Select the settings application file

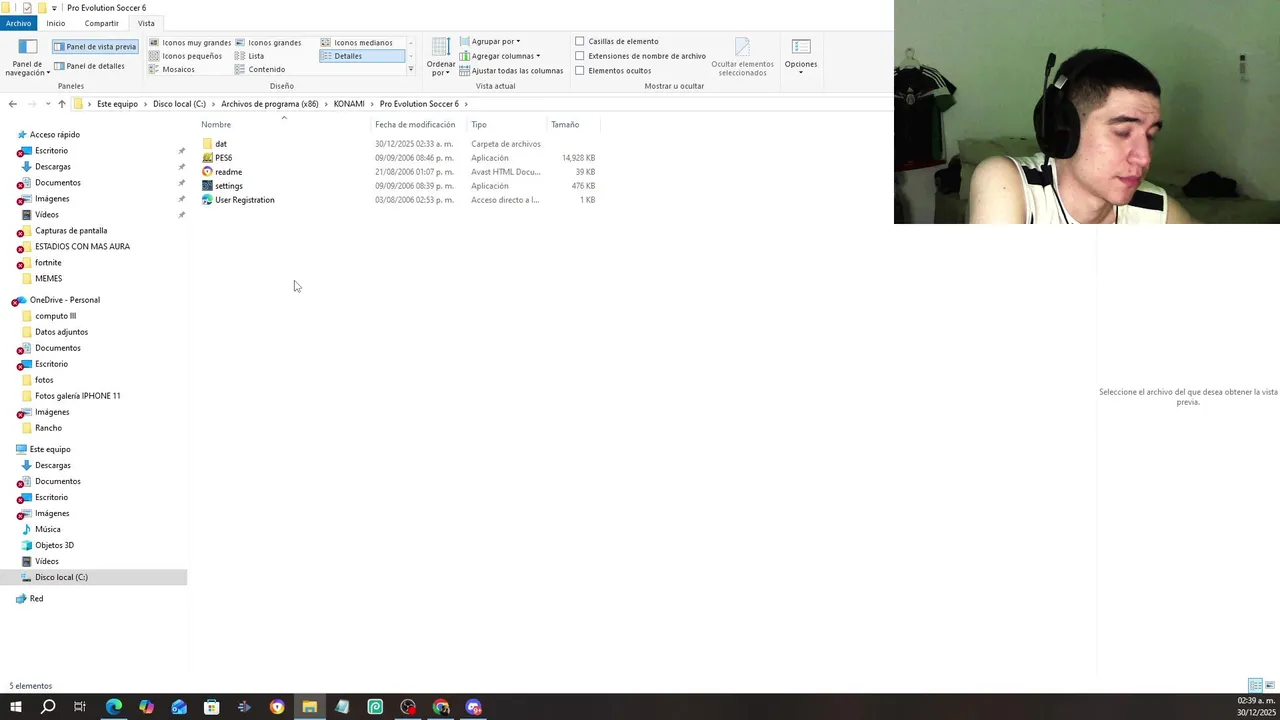click(x=228, y=186)
